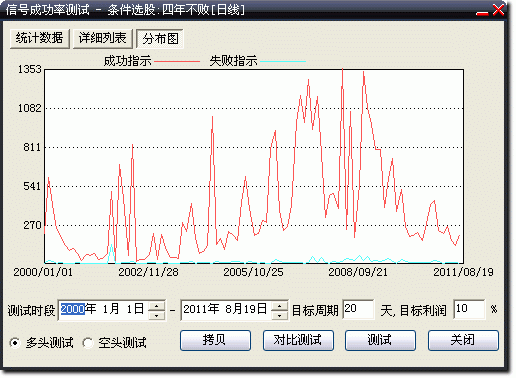Click the 拷贝 button

coord(215,340)
